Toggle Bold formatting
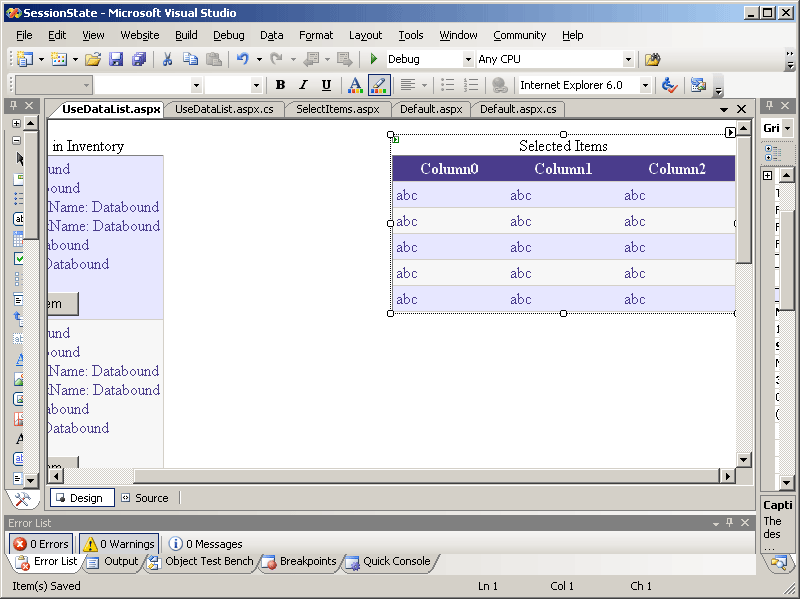Image resolution: width=800 pixels, height=599 pixels. [x=280, y=86]
